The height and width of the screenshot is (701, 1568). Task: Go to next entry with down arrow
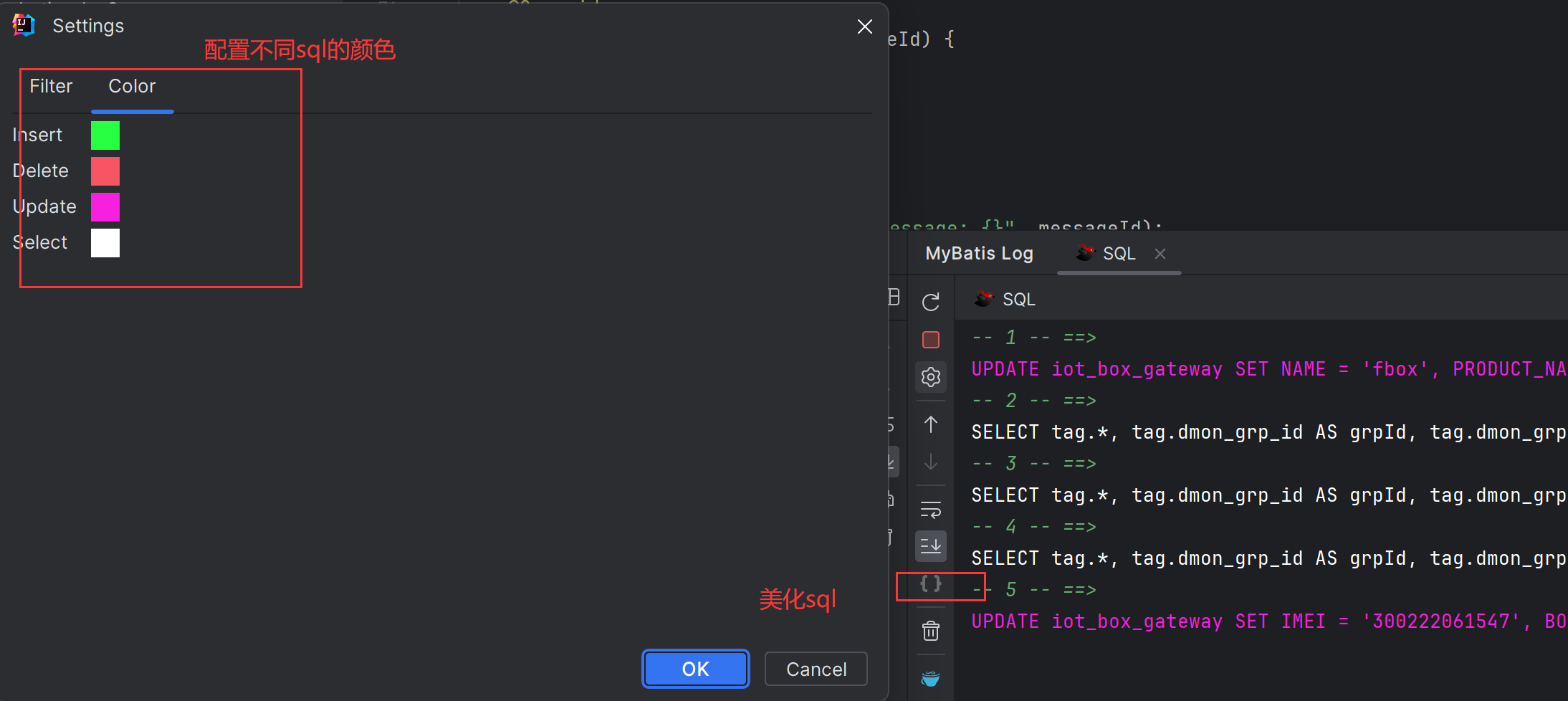[x=930, y=461]
